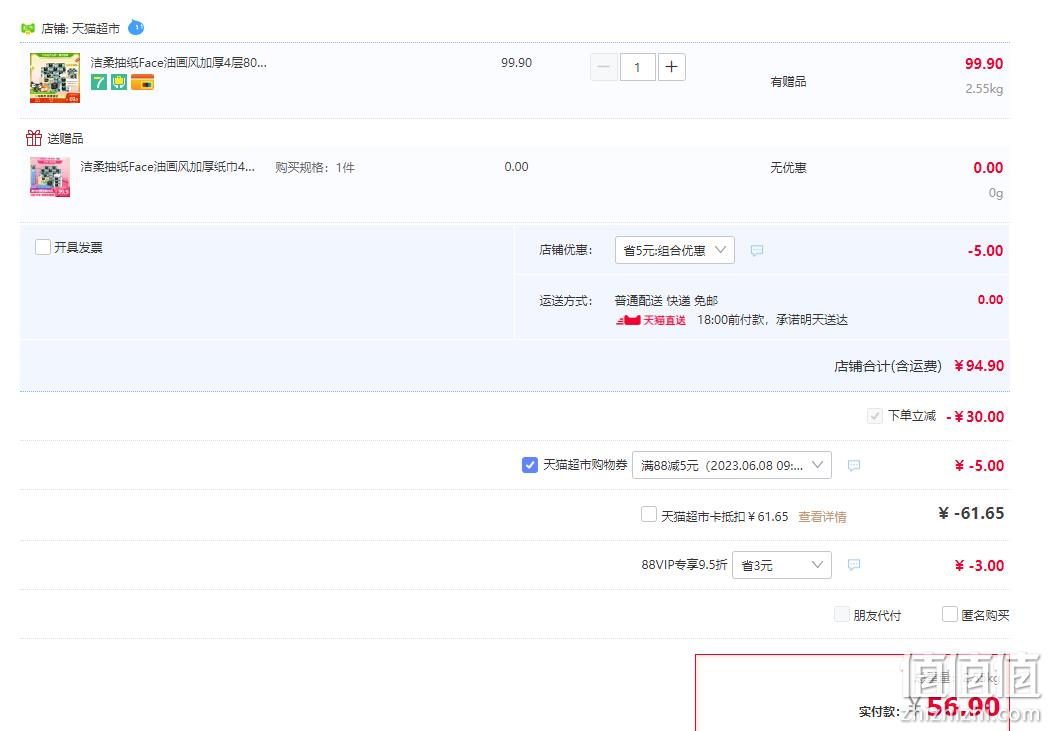Check the 朋友代付 checkbox
Viewport: 1050px width, 731px height.
842,614
